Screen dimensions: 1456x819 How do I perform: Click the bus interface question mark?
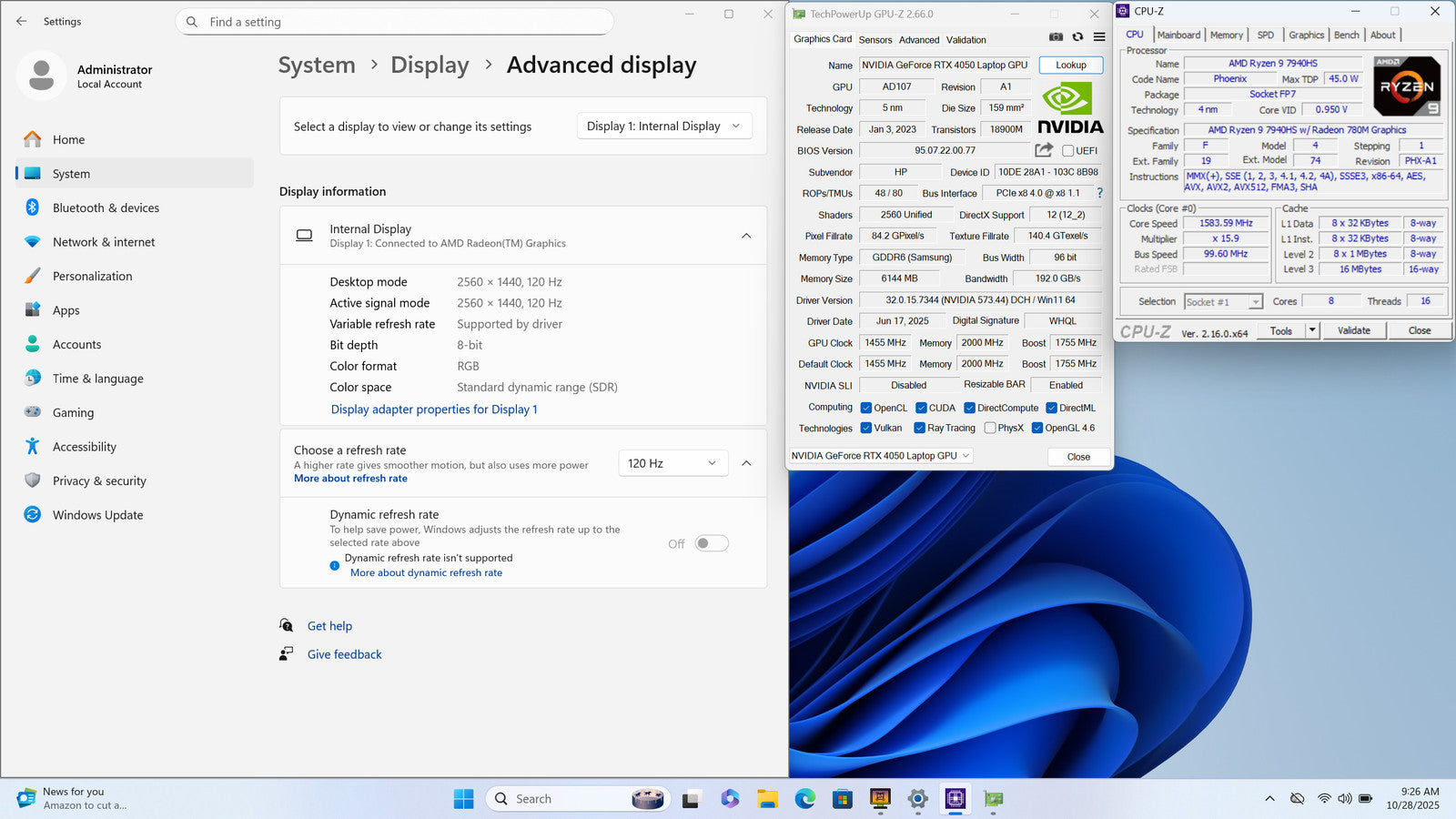tap(1099, 193)
